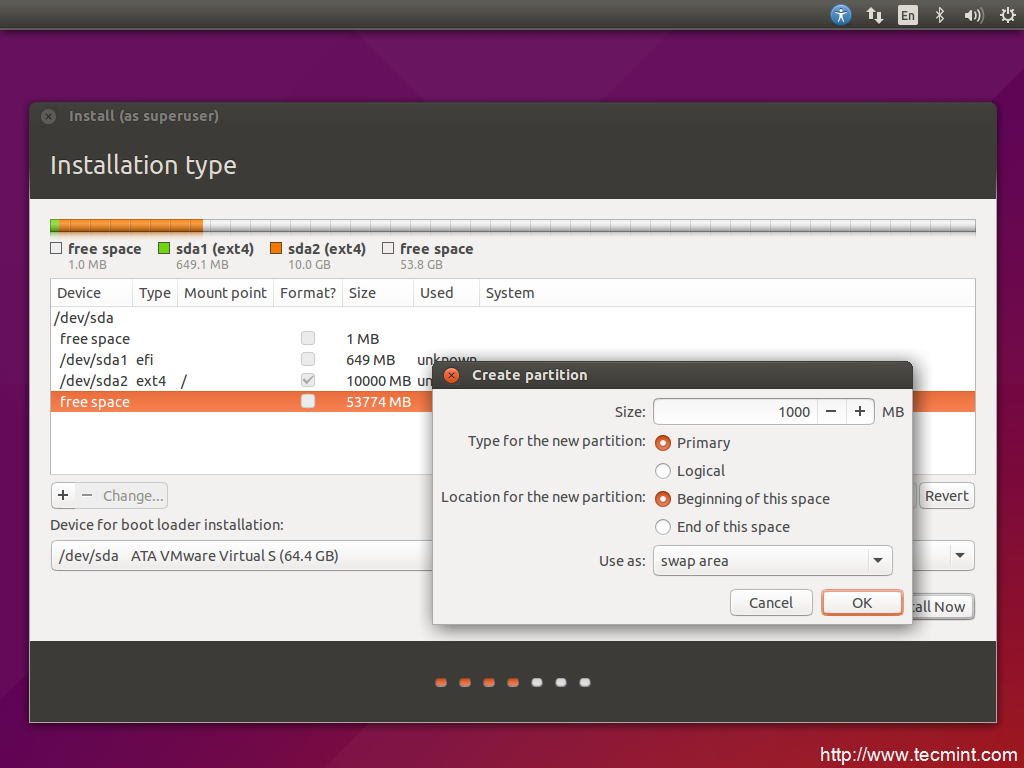This screenshot has width=1024, height=768.
Task: Expand the boot loader device dropdown
Action: [x=960, y=556]
